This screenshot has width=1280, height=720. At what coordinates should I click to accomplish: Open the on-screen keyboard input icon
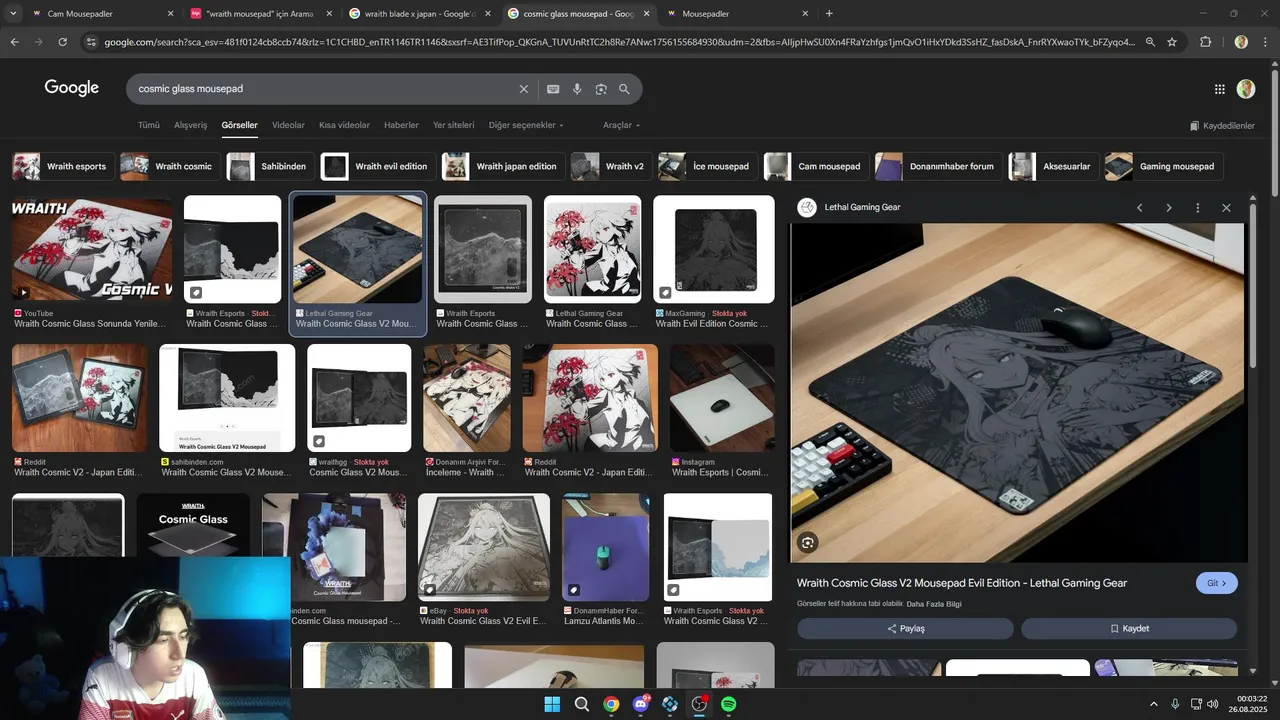click(553, 89)
